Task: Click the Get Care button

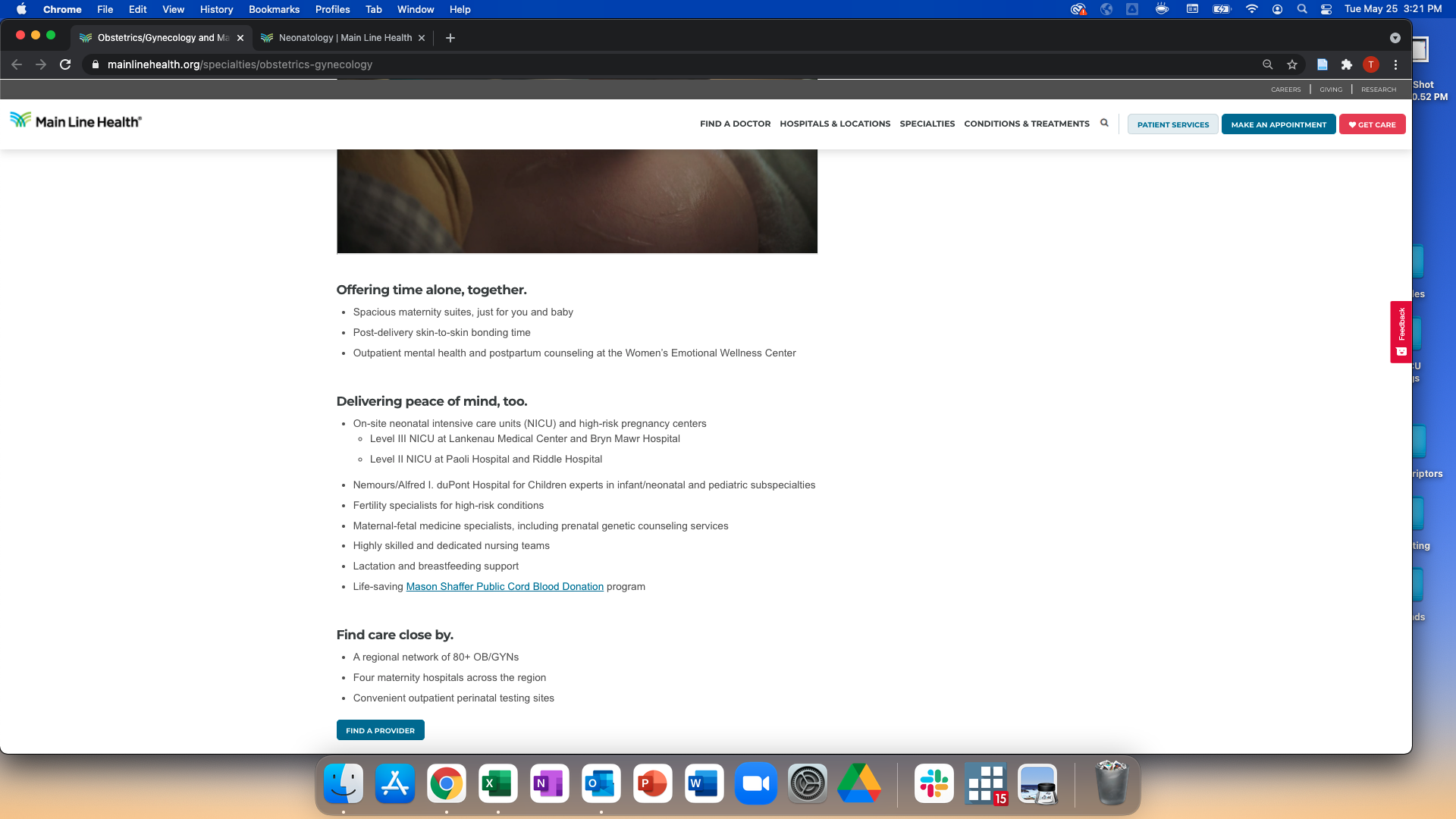Action: click(x=1372, y=124)
